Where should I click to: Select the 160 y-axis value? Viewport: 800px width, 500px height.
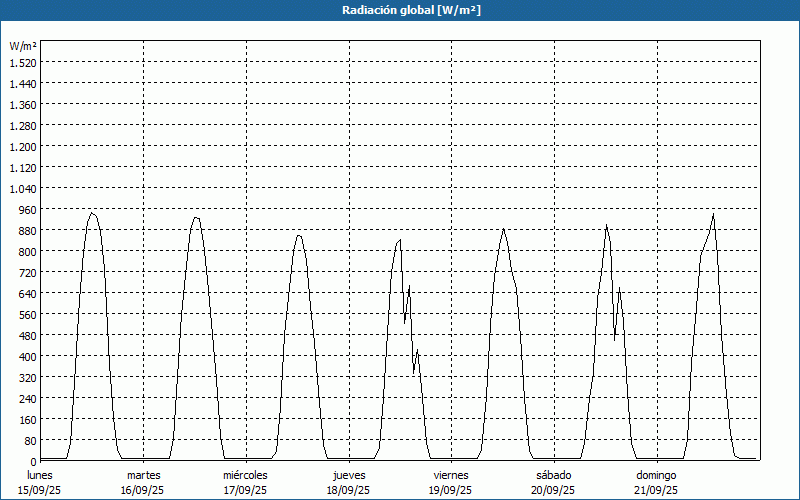point(28,420)
